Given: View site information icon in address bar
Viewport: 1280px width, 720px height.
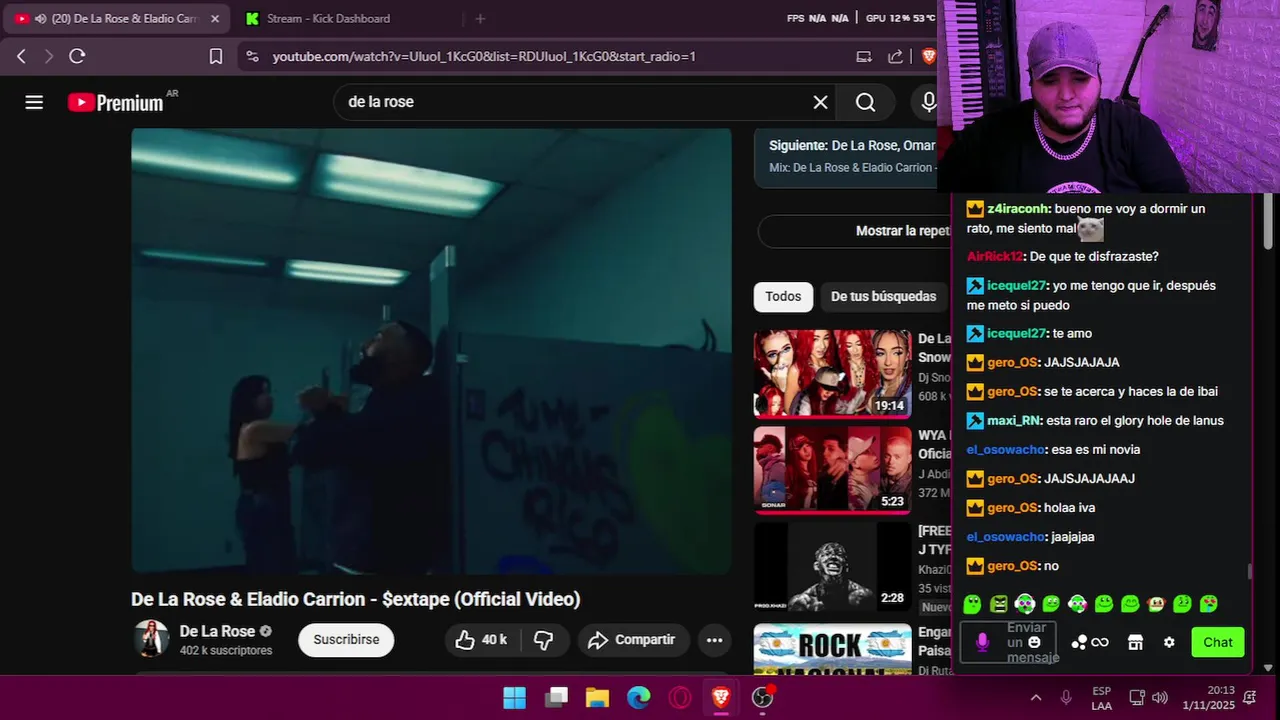Looking at the screenshot, I should click(252, 57).
